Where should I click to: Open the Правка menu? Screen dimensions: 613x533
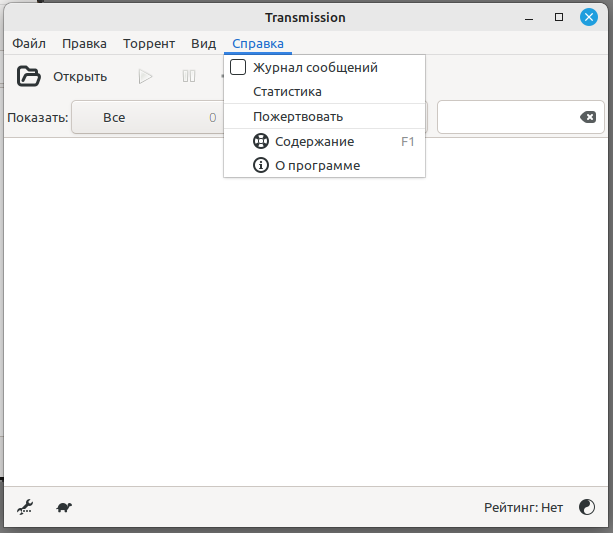(84, 43)
